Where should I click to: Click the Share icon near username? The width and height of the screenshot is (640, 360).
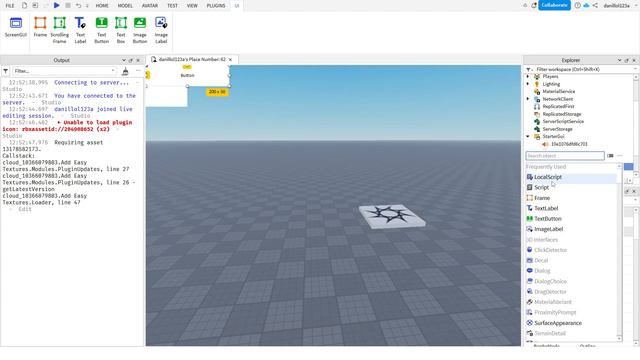pyautogui.click(x=595, y=5)
